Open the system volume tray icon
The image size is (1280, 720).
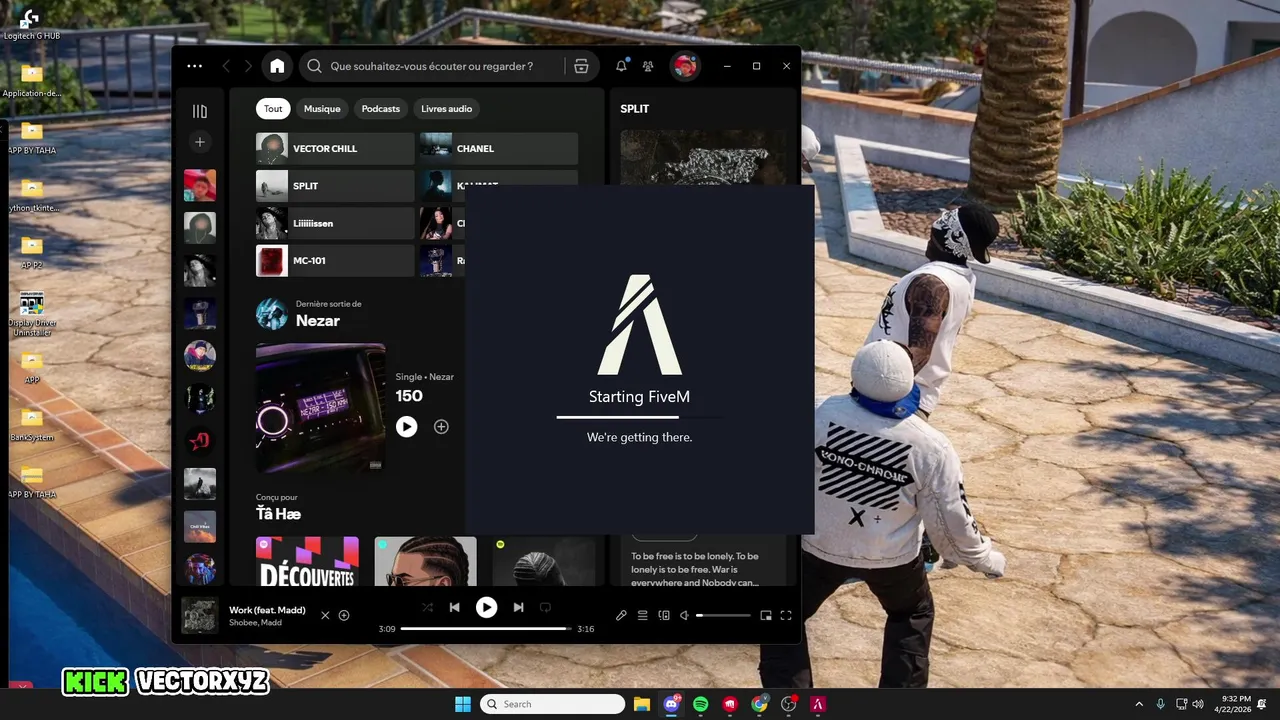[x=1198, y=704]
